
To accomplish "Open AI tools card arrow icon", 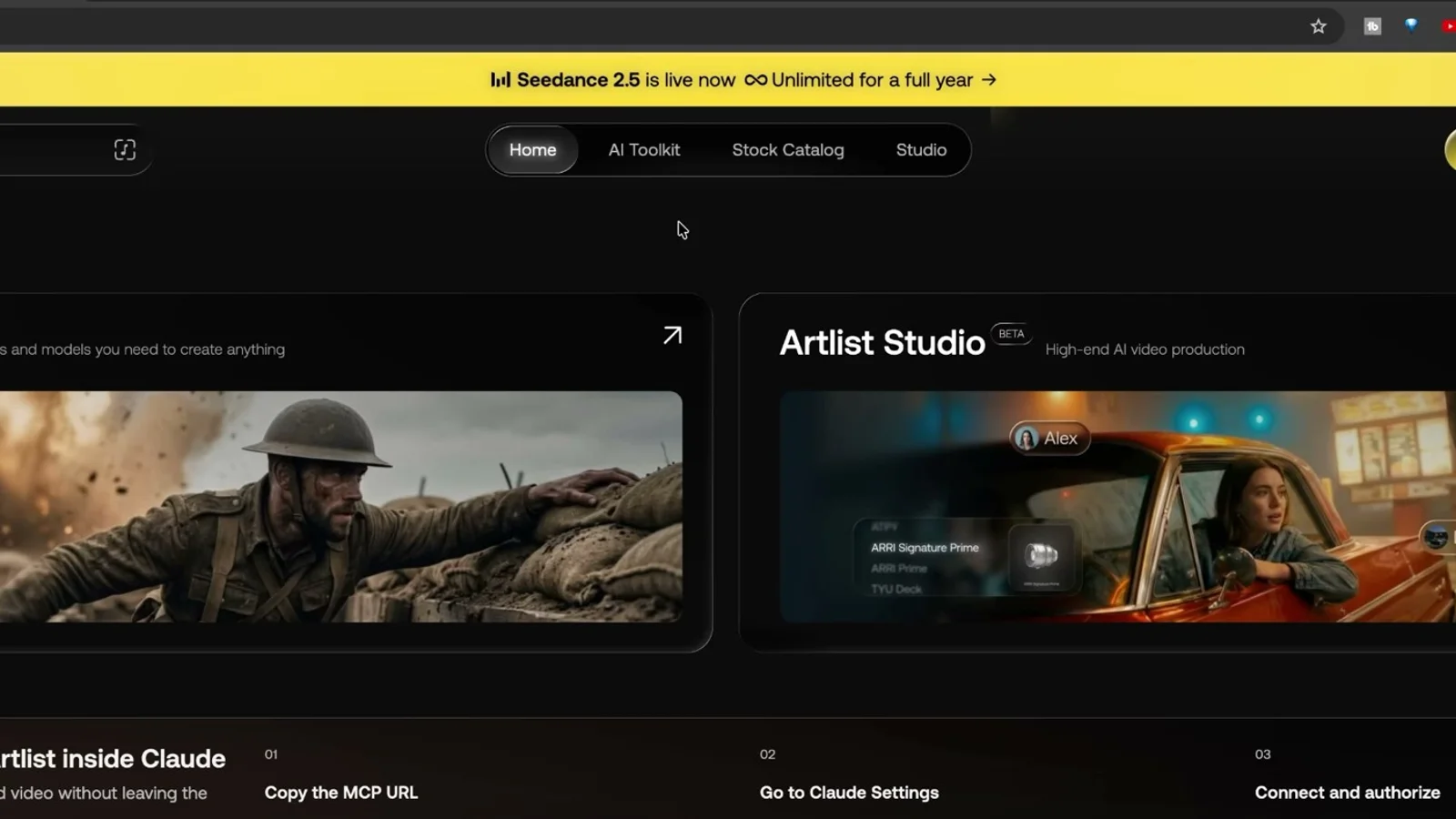I will click(x=672, y=336).
